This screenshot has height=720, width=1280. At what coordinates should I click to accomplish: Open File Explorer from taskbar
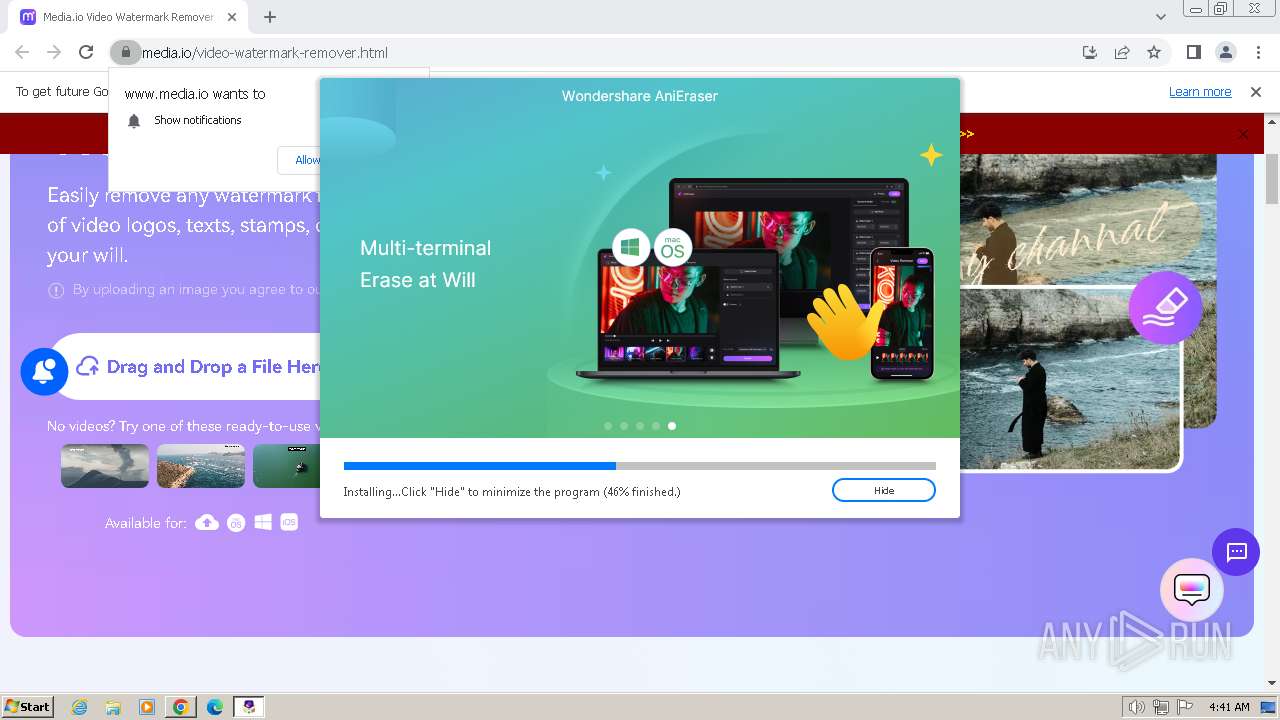113,707
